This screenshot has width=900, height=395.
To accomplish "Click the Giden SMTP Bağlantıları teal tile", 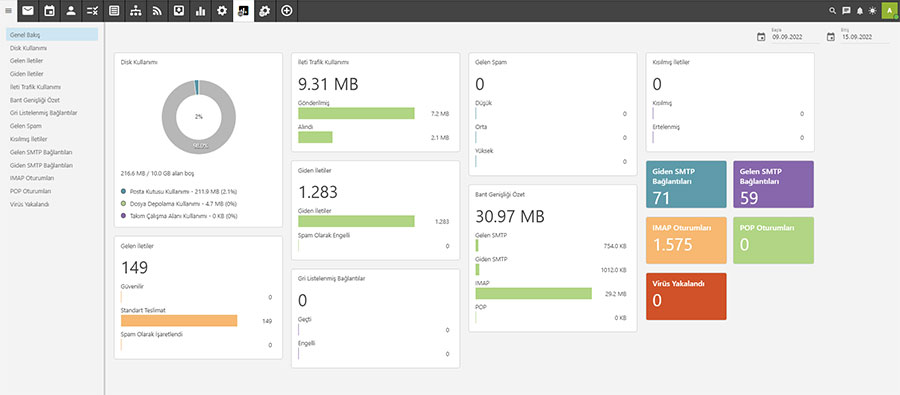I will [x=686, y=184].
